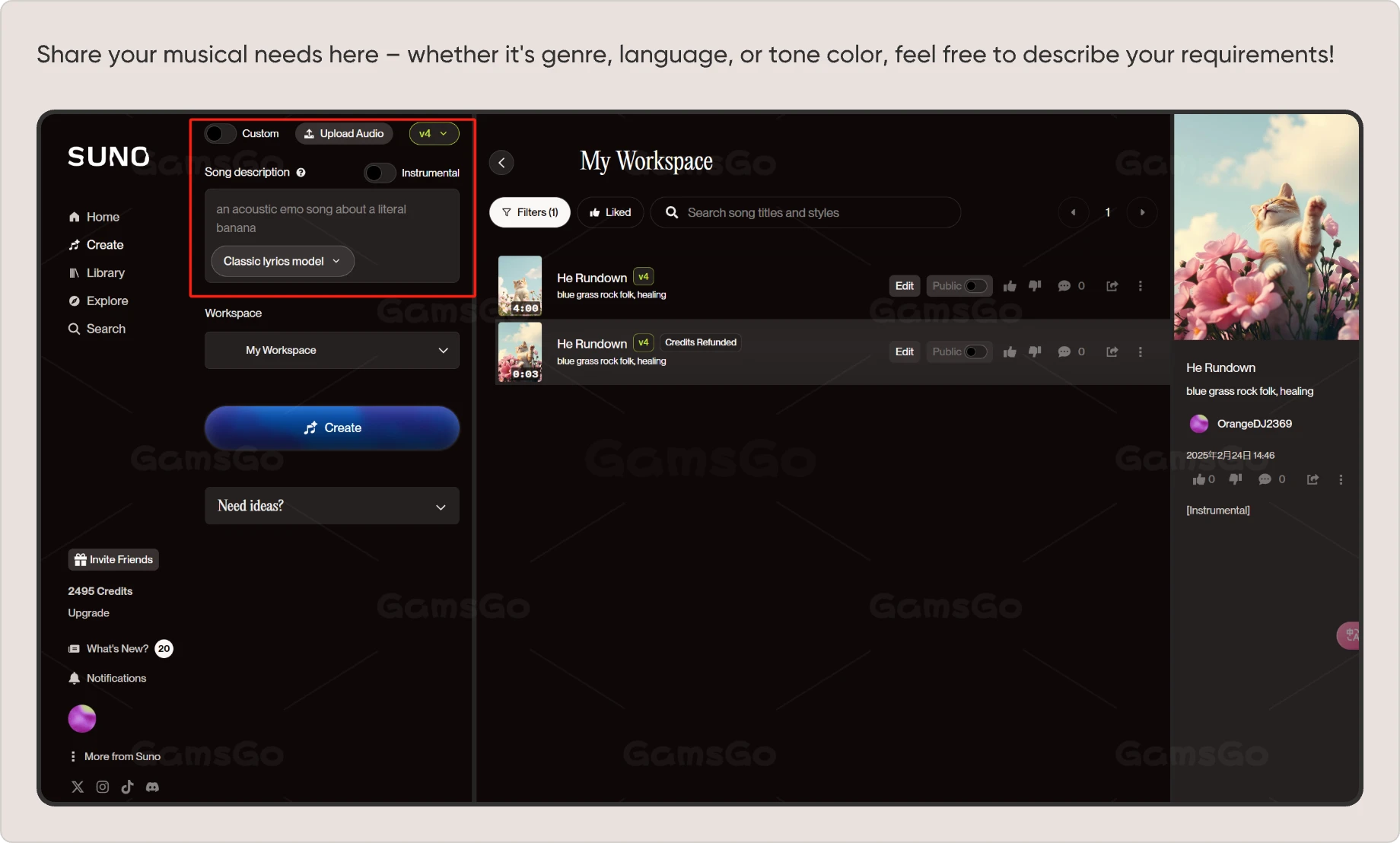The height and width of the screenshot is (843, 1400).
Task: Click 2495 Credits text
Action: [x=100, y=591]
